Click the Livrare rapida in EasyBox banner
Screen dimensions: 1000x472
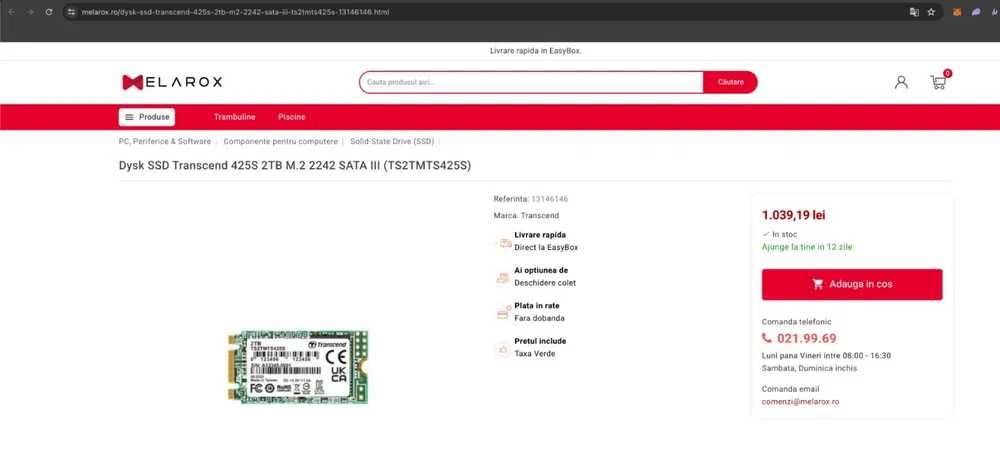[535, 50]
